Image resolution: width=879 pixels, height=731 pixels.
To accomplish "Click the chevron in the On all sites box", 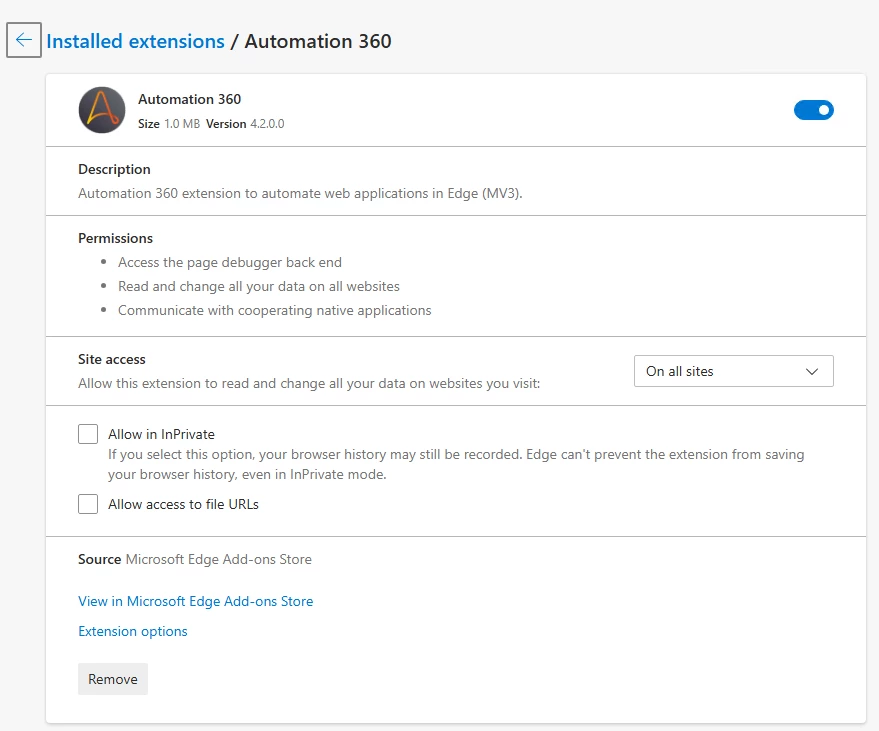I will click(x=812, y=371).
